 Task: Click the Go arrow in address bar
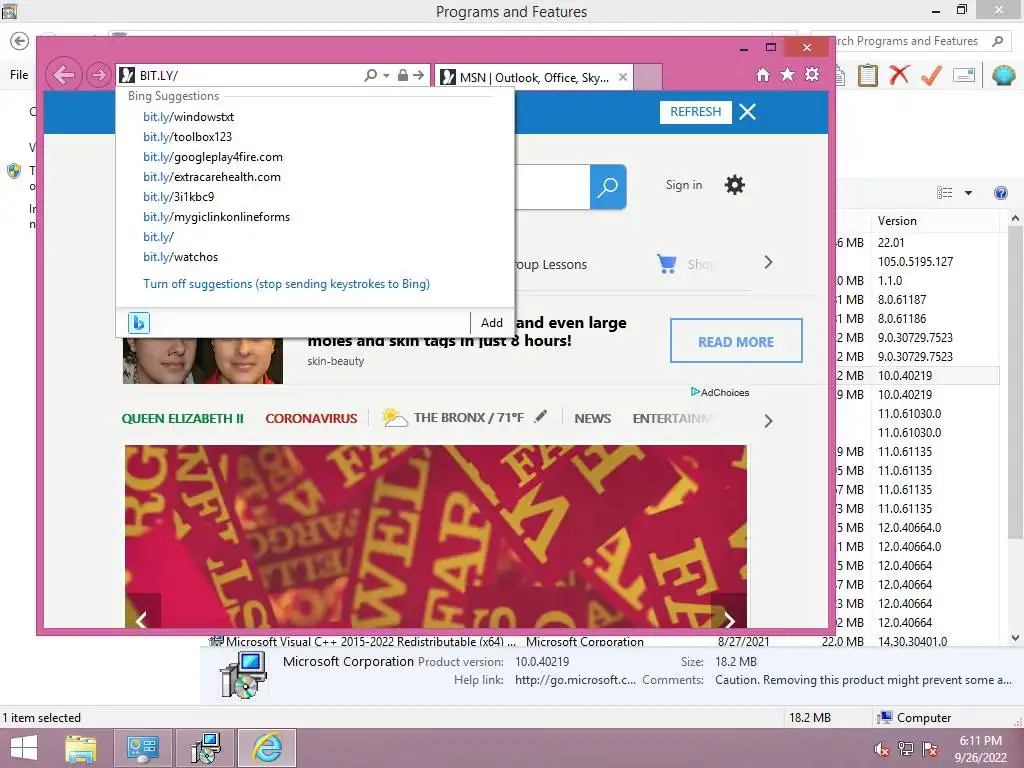pos(419,76)
